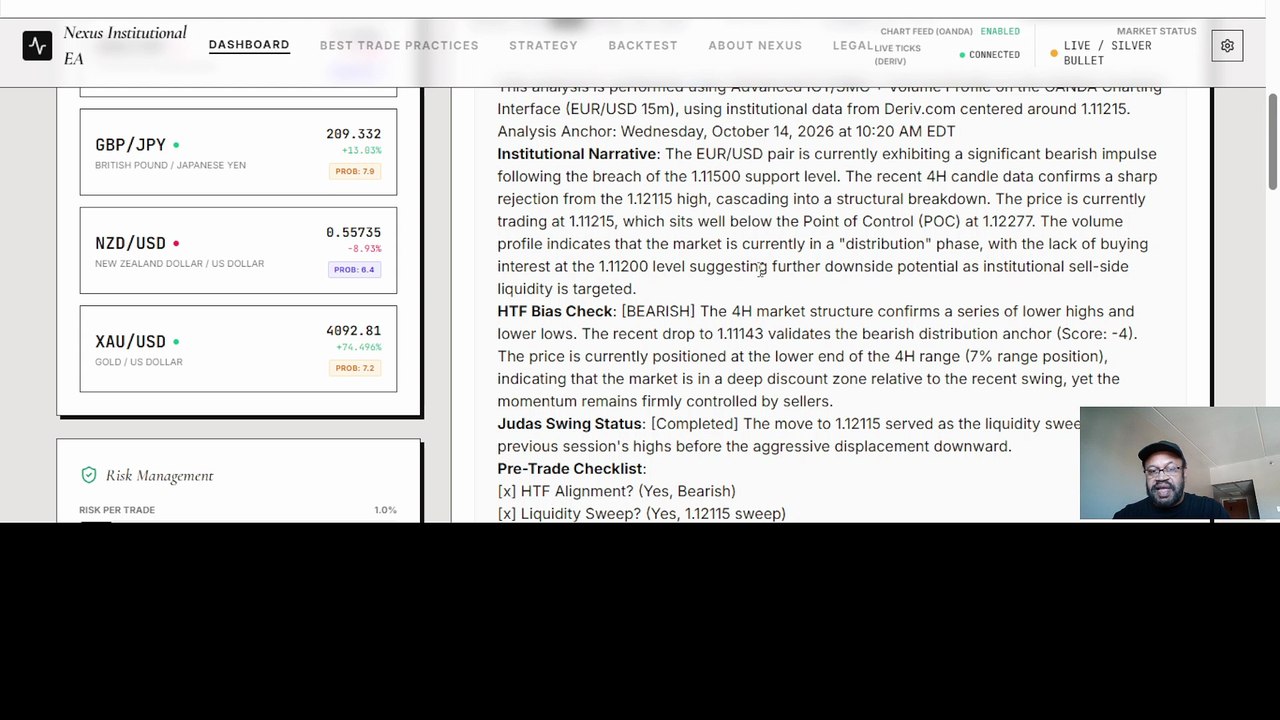Open the Backtest tab

643,45
